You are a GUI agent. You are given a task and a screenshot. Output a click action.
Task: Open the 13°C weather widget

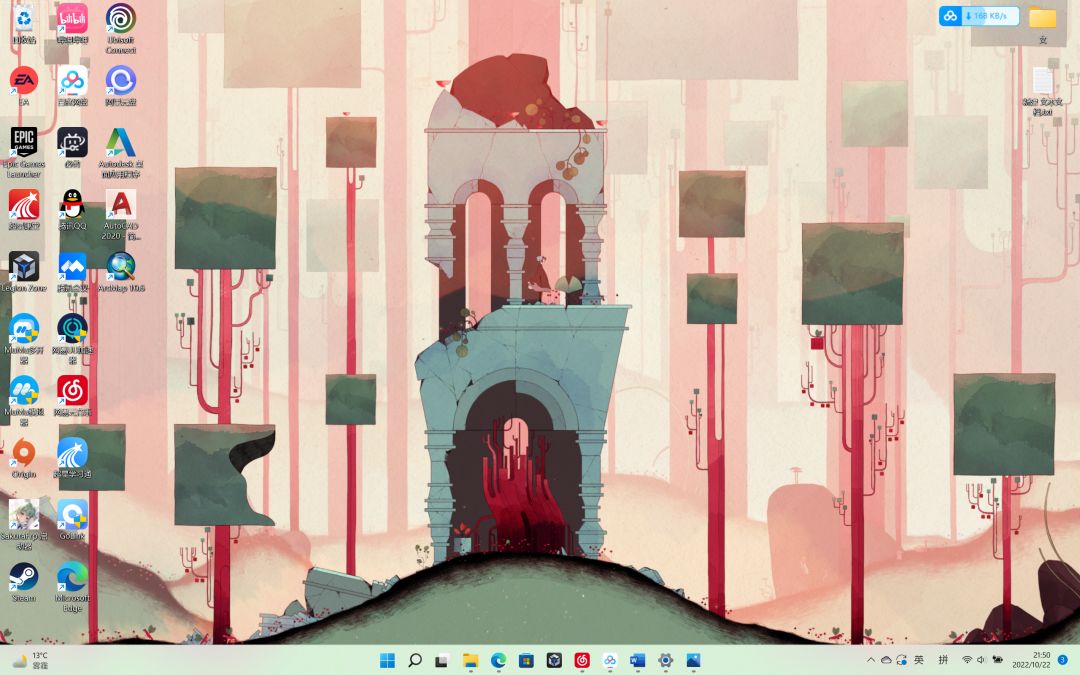tap(31, 661)
